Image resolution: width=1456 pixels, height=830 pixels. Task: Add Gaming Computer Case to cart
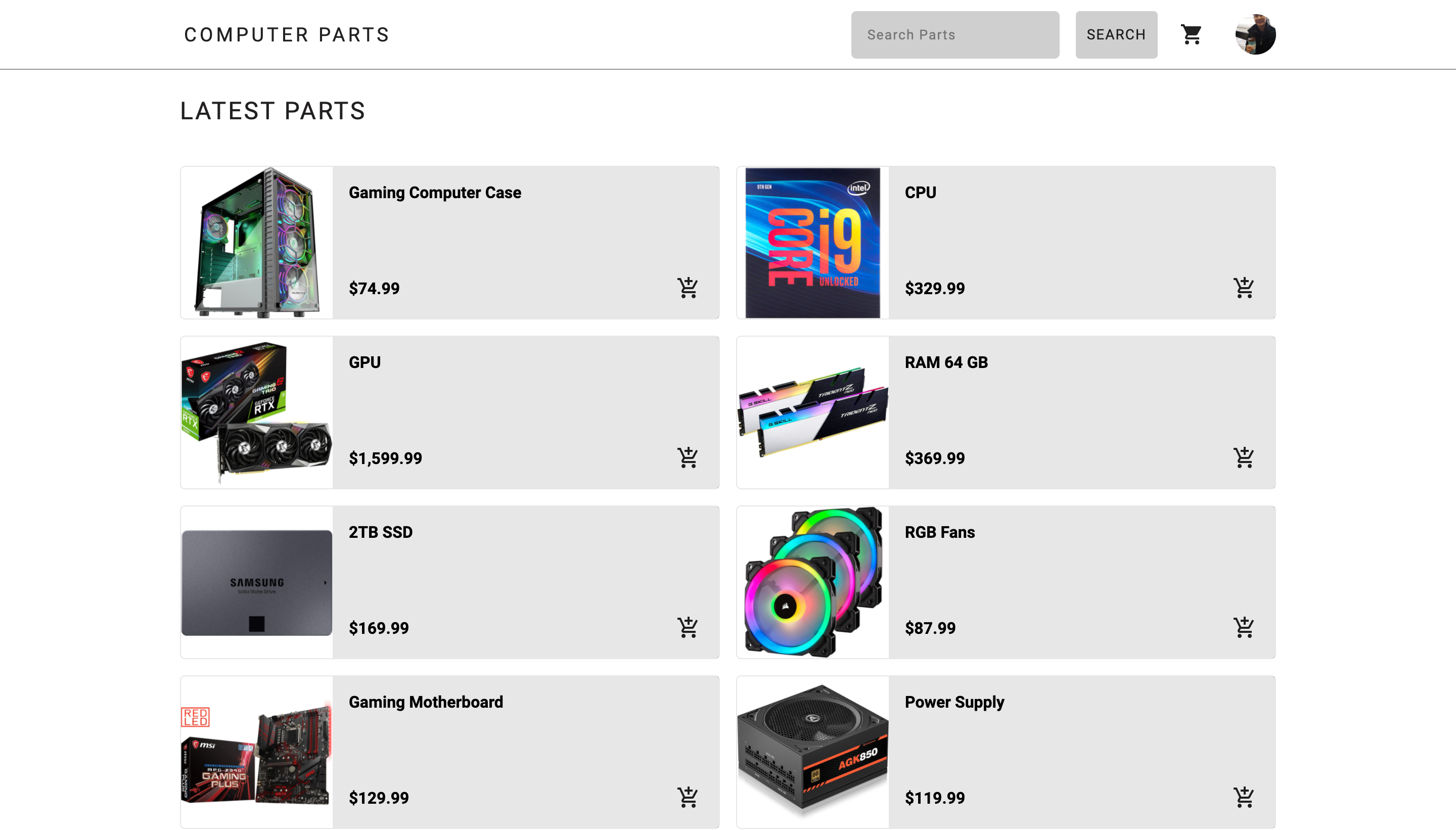[x=688, y=288]
